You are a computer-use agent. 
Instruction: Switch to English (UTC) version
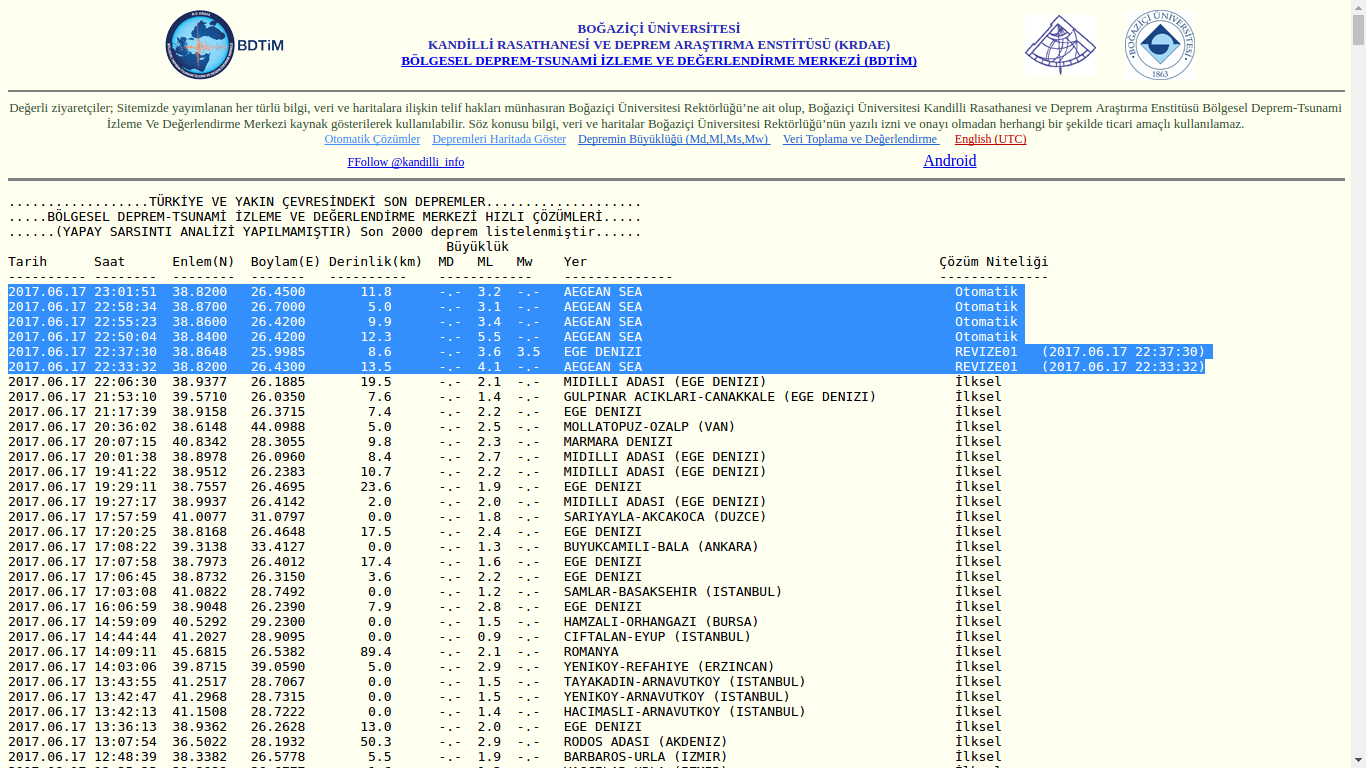pos(990,139)
